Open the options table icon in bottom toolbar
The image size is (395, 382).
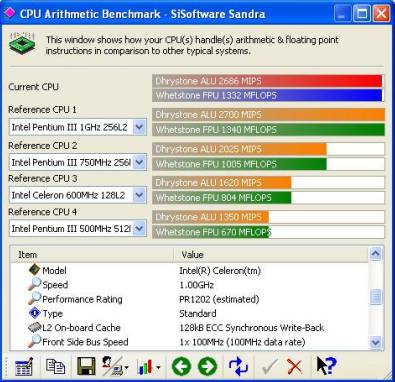[24, 367]
